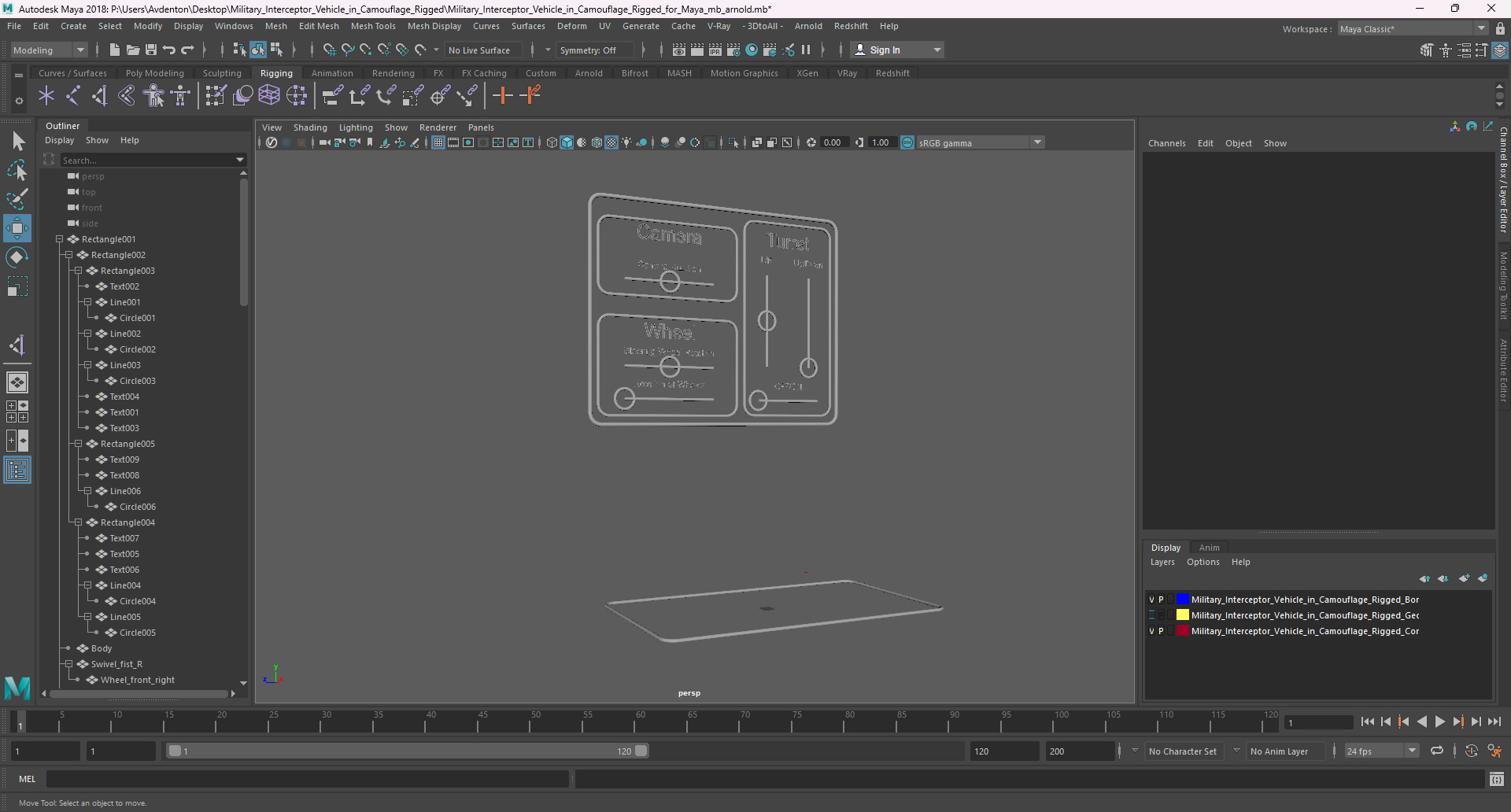Open the viewport Shading menu
This screenshot has height=812, width=1511.
tap(310, 127)
